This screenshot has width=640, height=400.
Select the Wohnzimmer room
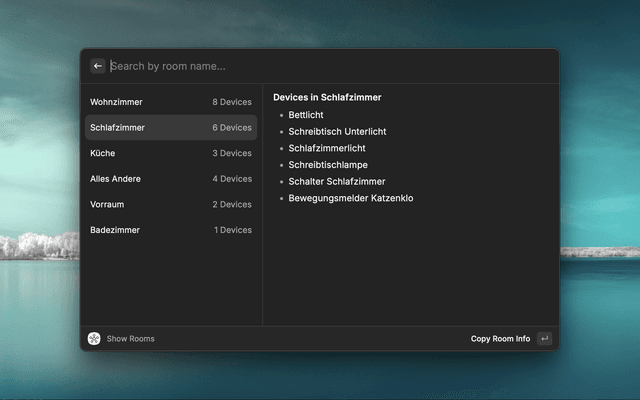(170, 102)
